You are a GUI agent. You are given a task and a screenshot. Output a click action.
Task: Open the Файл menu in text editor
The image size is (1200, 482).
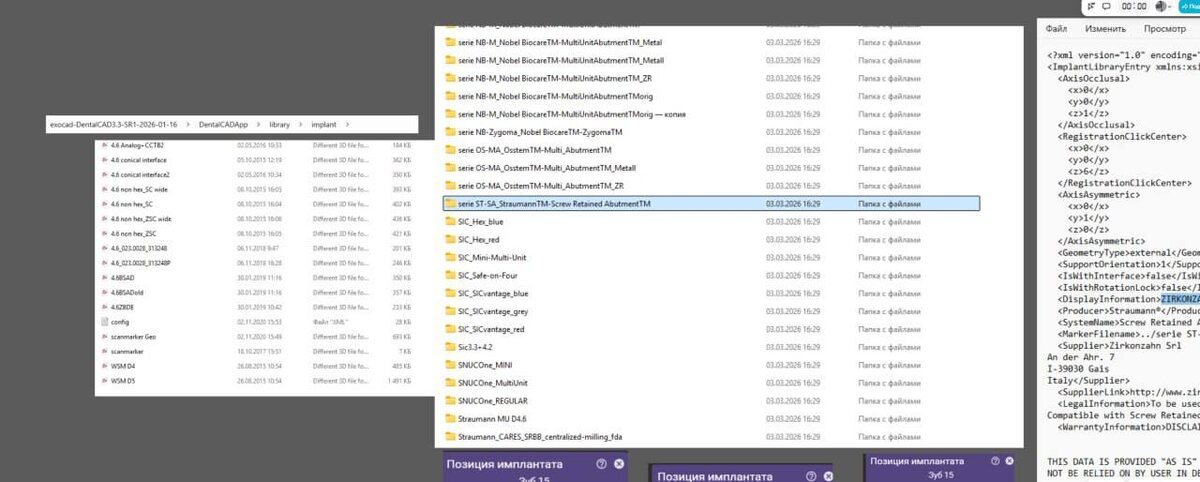pyautogui.click(x=1057, y=29)
